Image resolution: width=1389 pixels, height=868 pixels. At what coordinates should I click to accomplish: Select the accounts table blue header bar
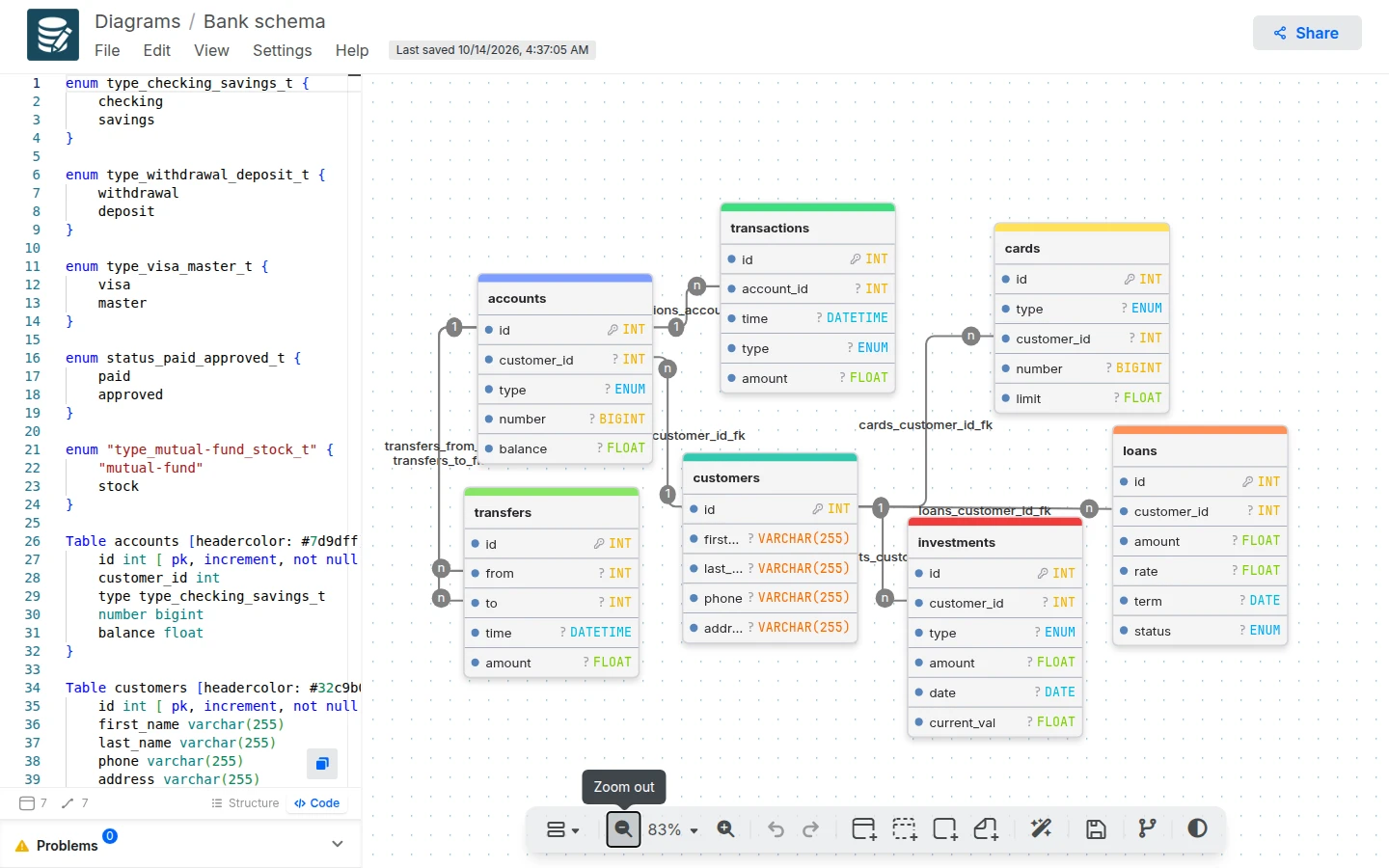tap(565, 278)
